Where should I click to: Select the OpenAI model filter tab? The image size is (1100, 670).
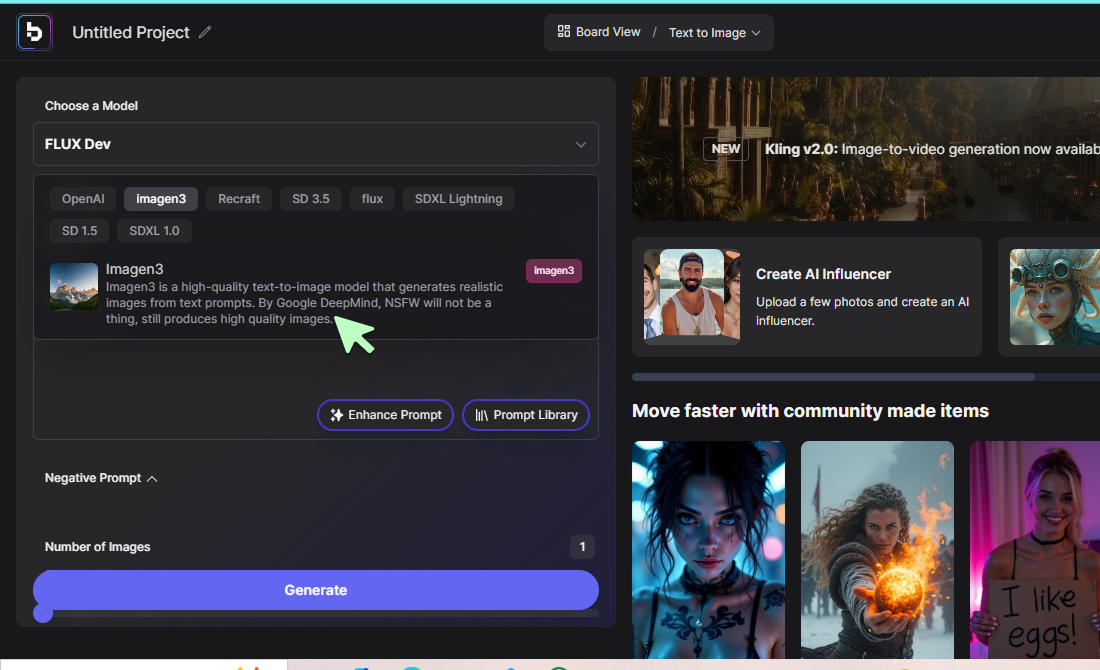pos(83,199)
